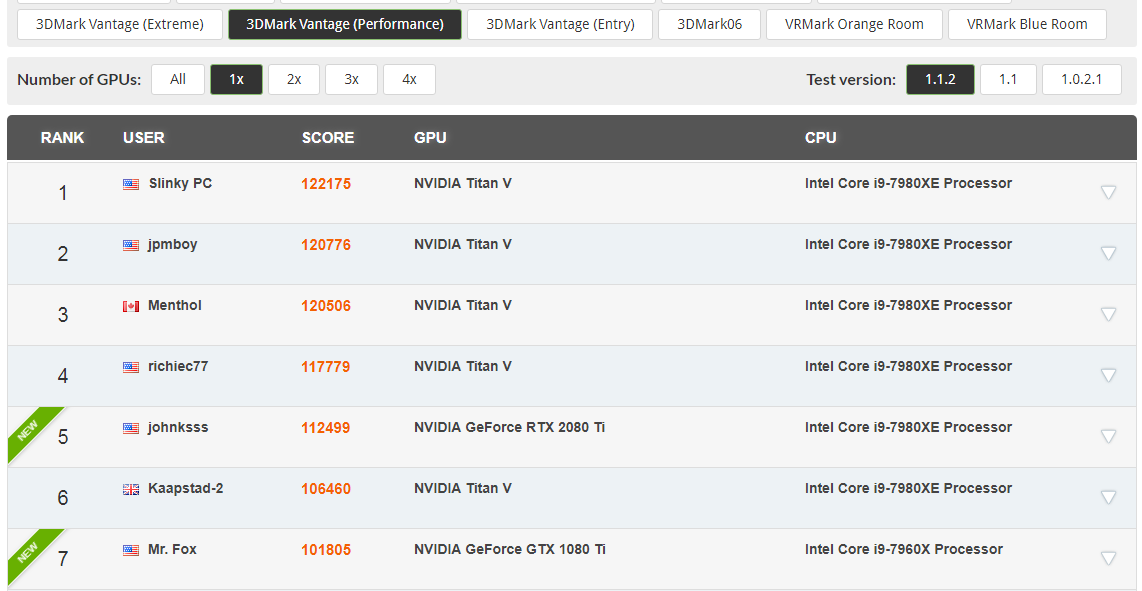Filter results to 4x GPUs
The height and width of the screenshot is (591, 1142).
[x=409, y=79]
